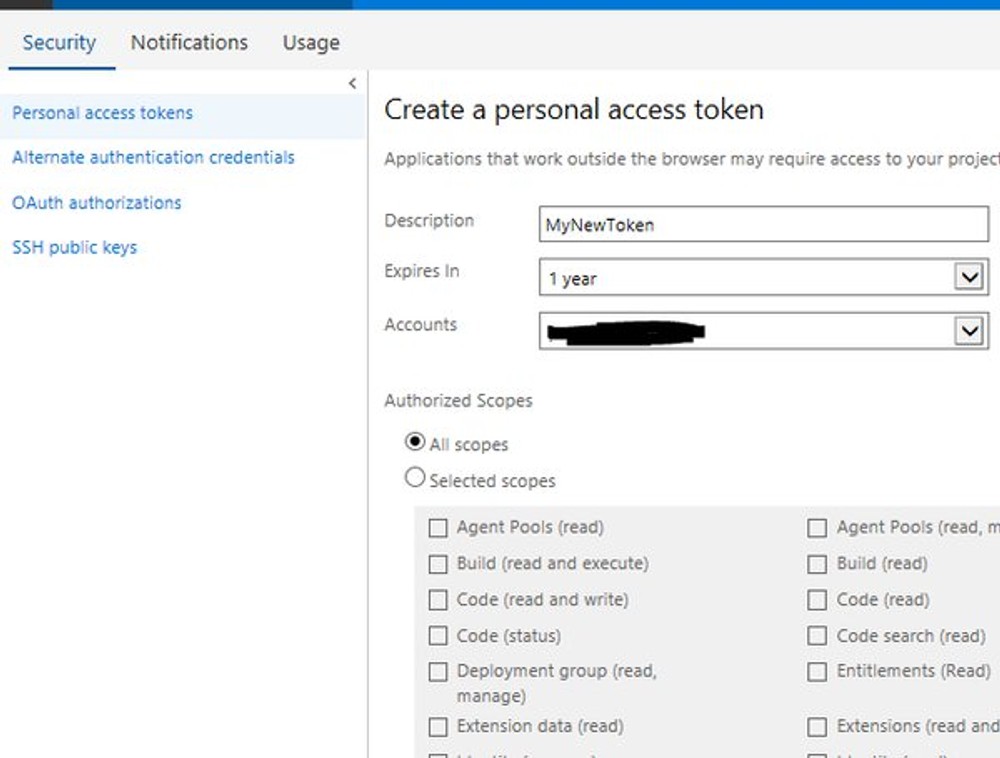Enable the Code search (read) scope
Viewport: 1000px width, 758px height.
817,635
